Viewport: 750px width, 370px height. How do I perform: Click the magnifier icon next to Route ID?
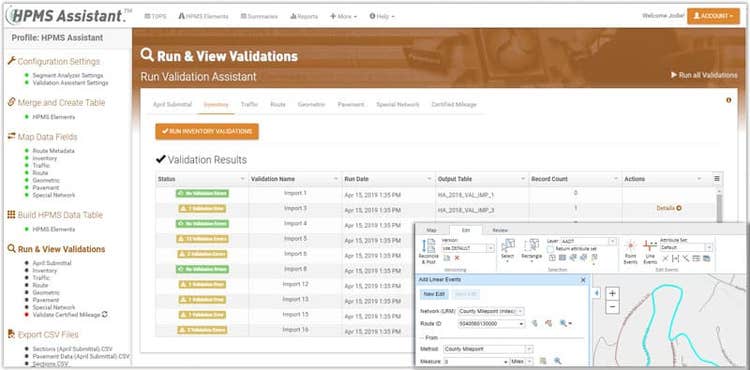click(564, 324)
